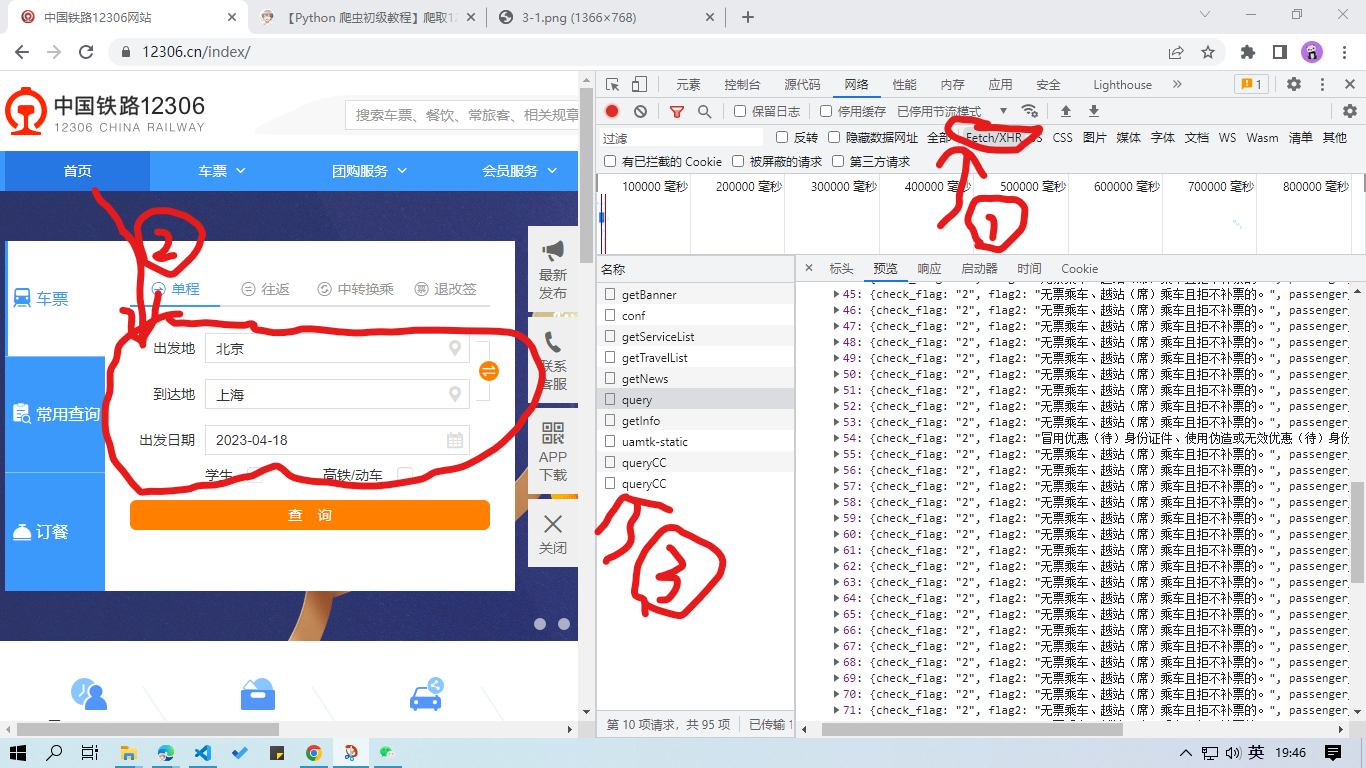Check the 第三方请求 option
This screenshot has height=768, width=1366.
coord(838,161)
